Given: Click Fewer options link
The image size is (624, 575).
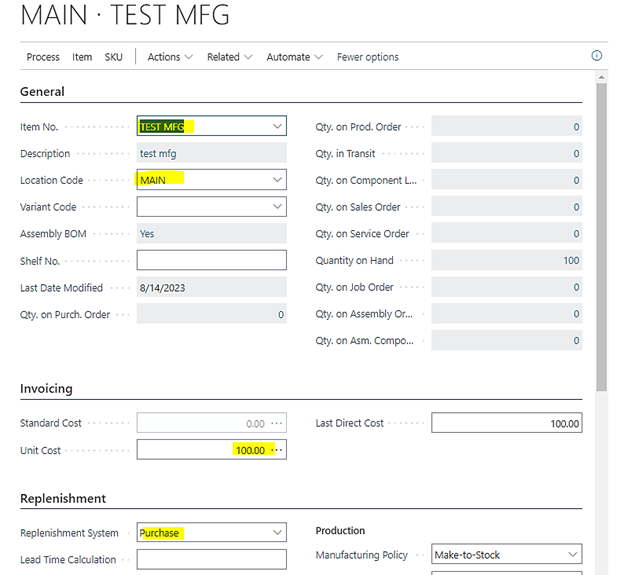Looking at the screenshot, I should pyautogui.click(x=367, y=57).
